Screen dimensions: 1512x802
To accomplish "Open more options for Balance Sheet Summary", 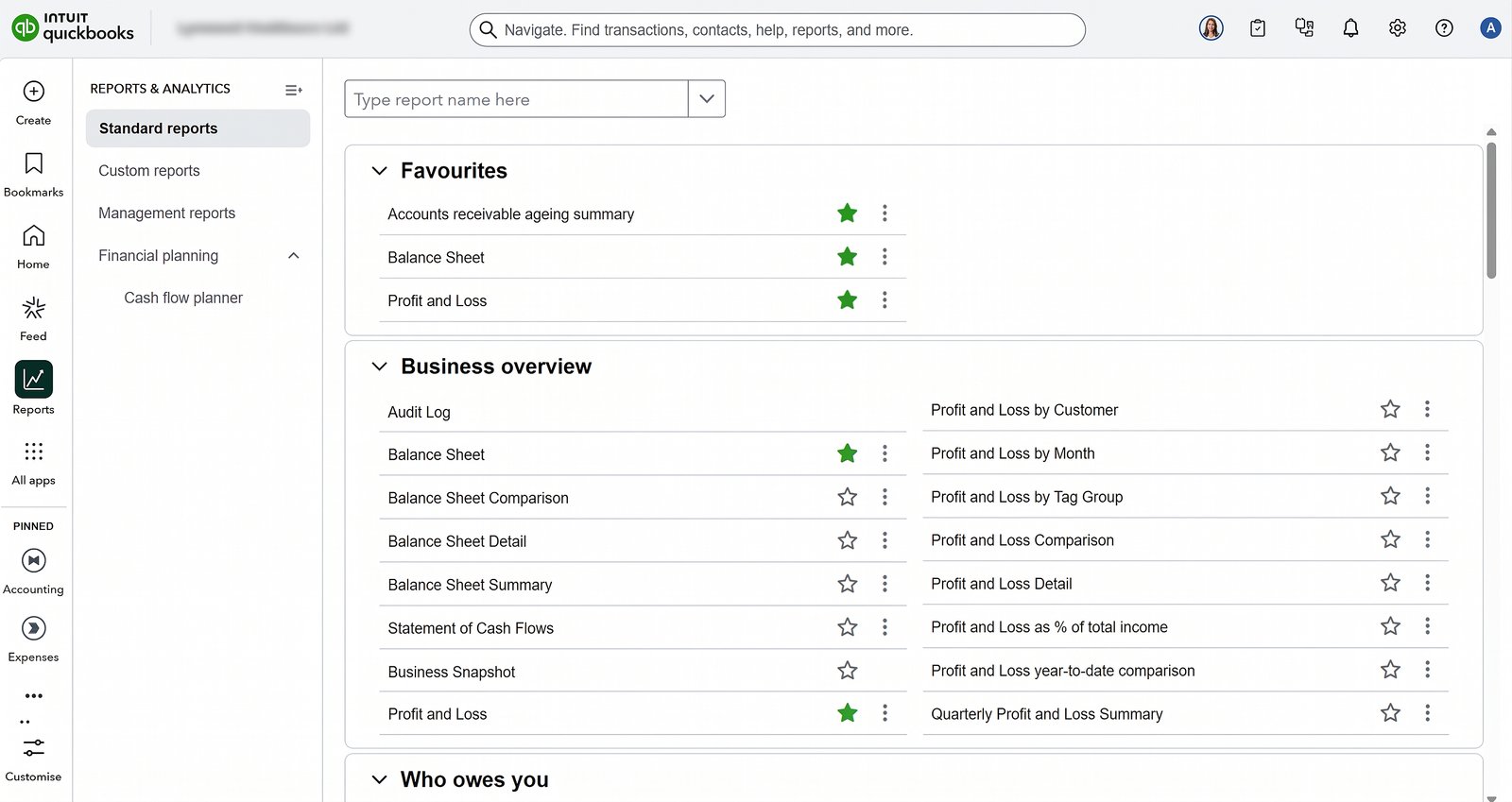I will tap(885, 584).
